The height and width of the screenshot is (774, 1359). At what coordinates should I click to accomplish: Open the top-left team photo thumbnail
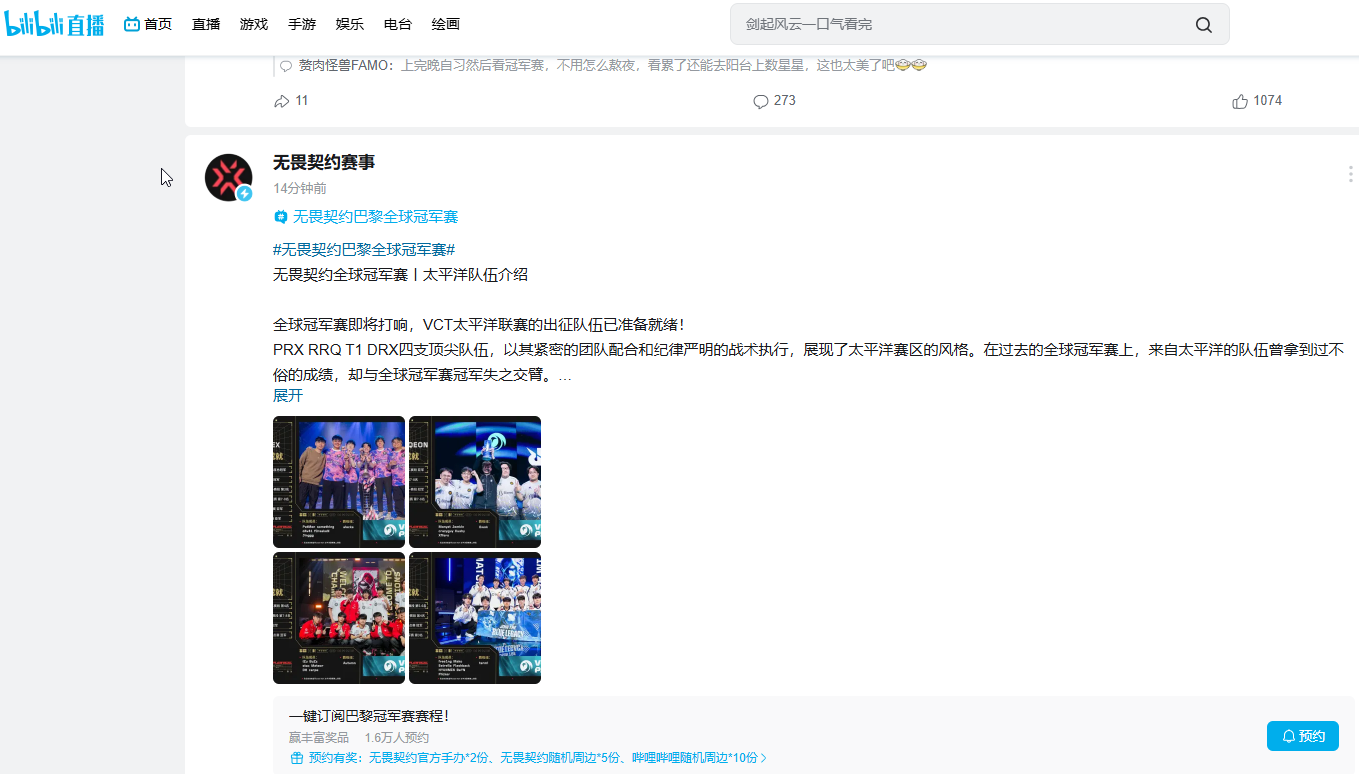pos(339,482)
